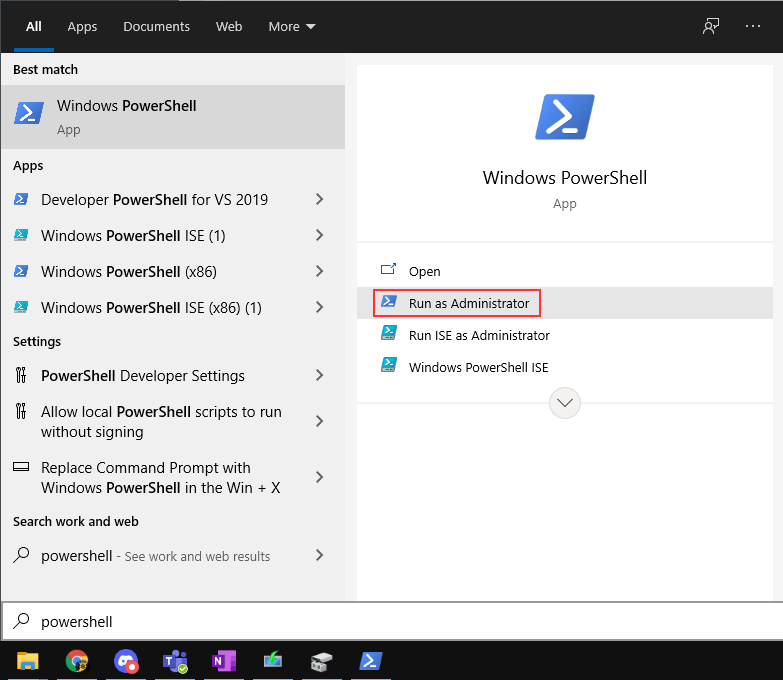Click Developer PowerShell for VS 2019 icon

tap(21, 199)
